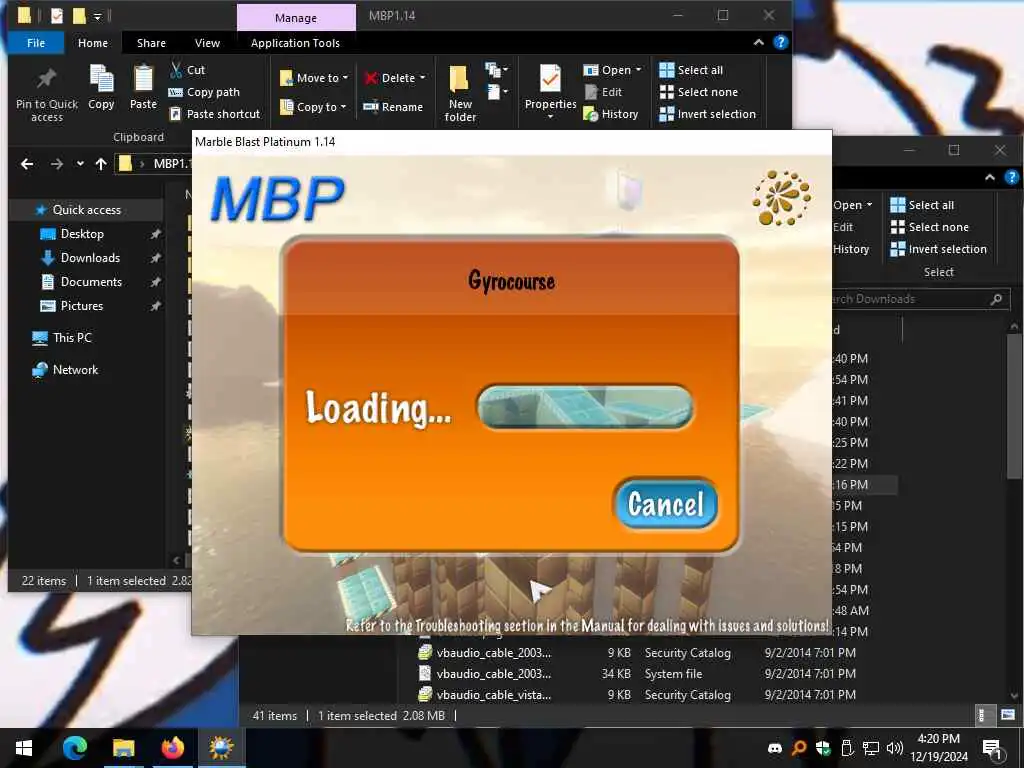Select the 34 KB vbaudio_cable_2003 System file

point(637,673)
